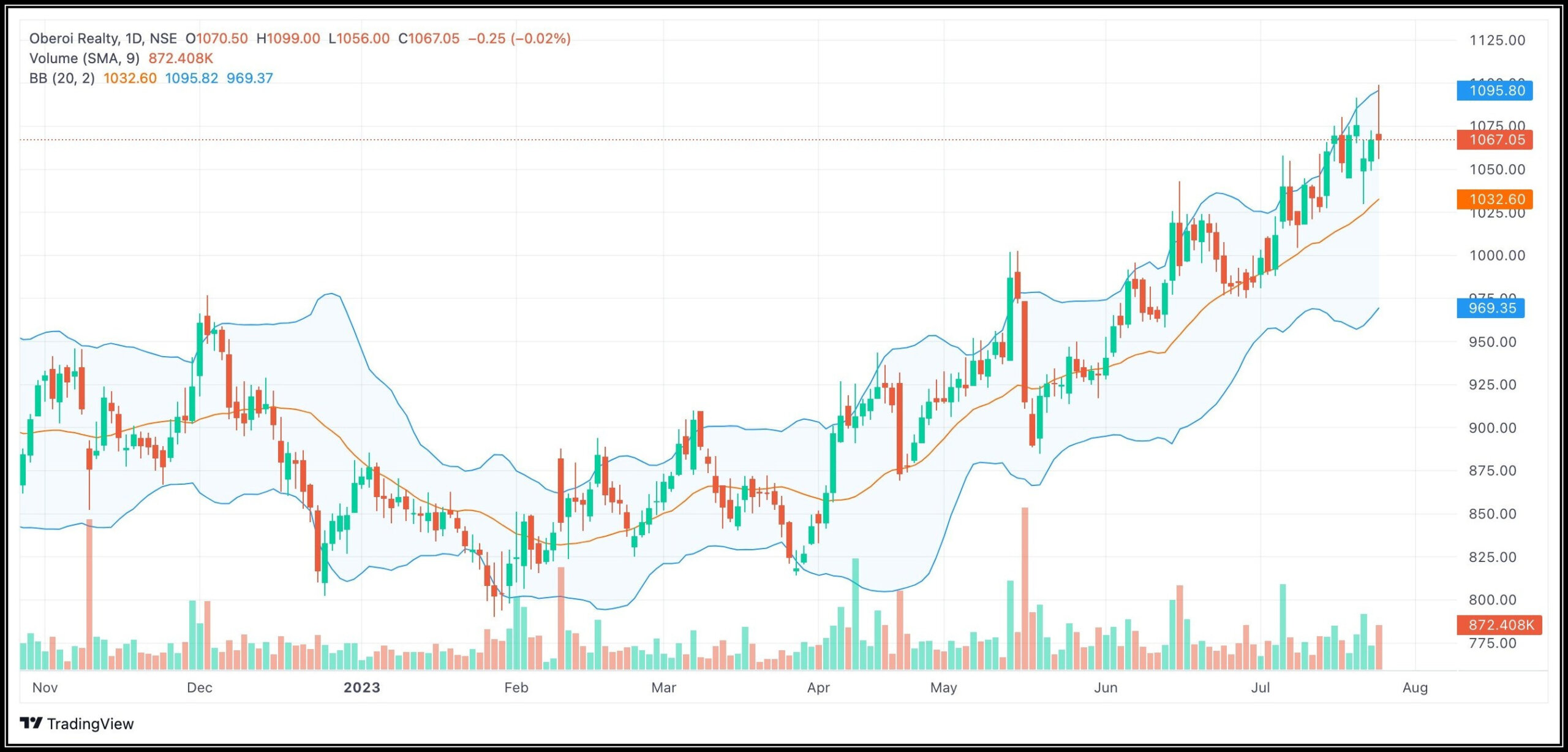Click the orange 1032.60 price axis tag

tap(1494, 199)
